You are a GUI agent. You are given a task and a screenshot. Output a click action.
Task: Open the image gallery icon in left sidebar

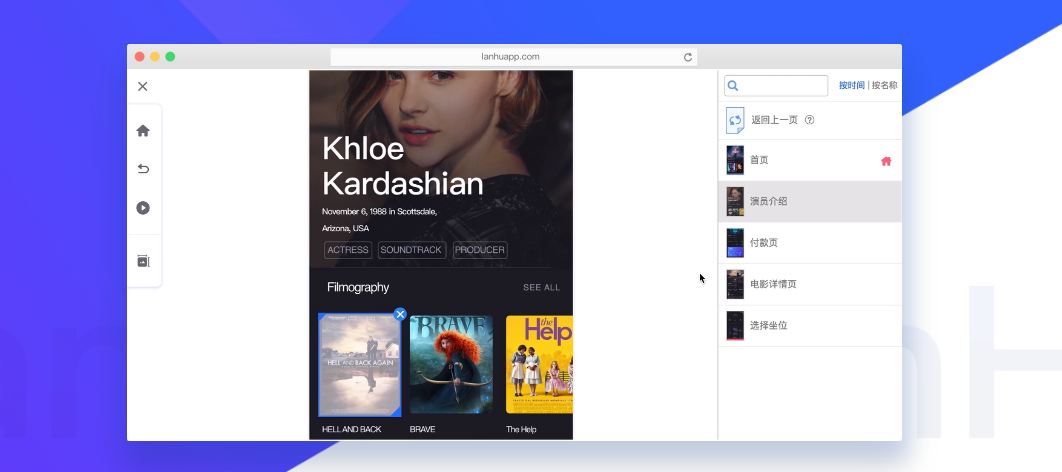coord(143,261)
